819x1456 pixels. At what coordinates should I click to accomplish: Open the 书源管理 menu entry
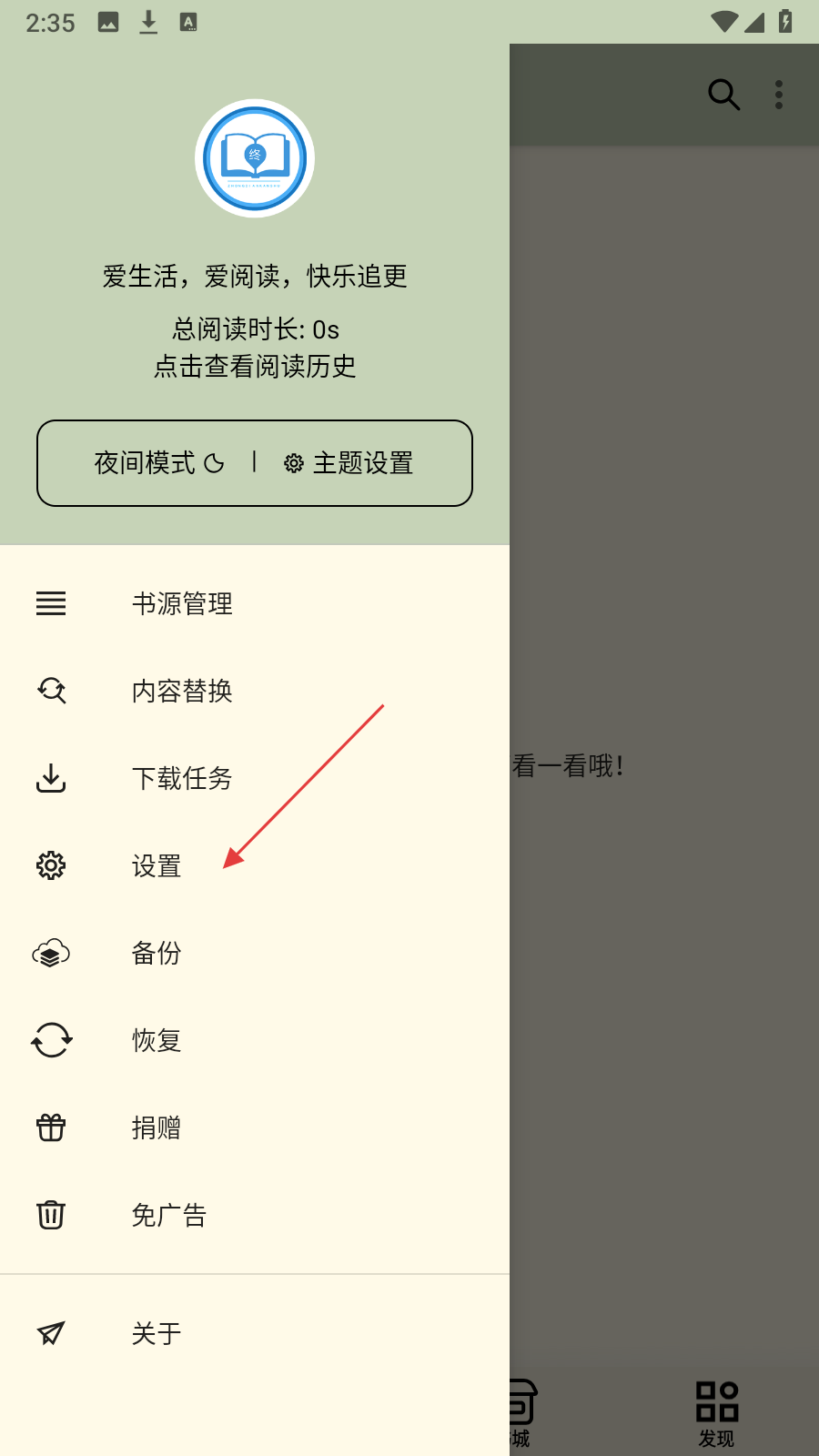pyautogui.click(x=255, y=603)
